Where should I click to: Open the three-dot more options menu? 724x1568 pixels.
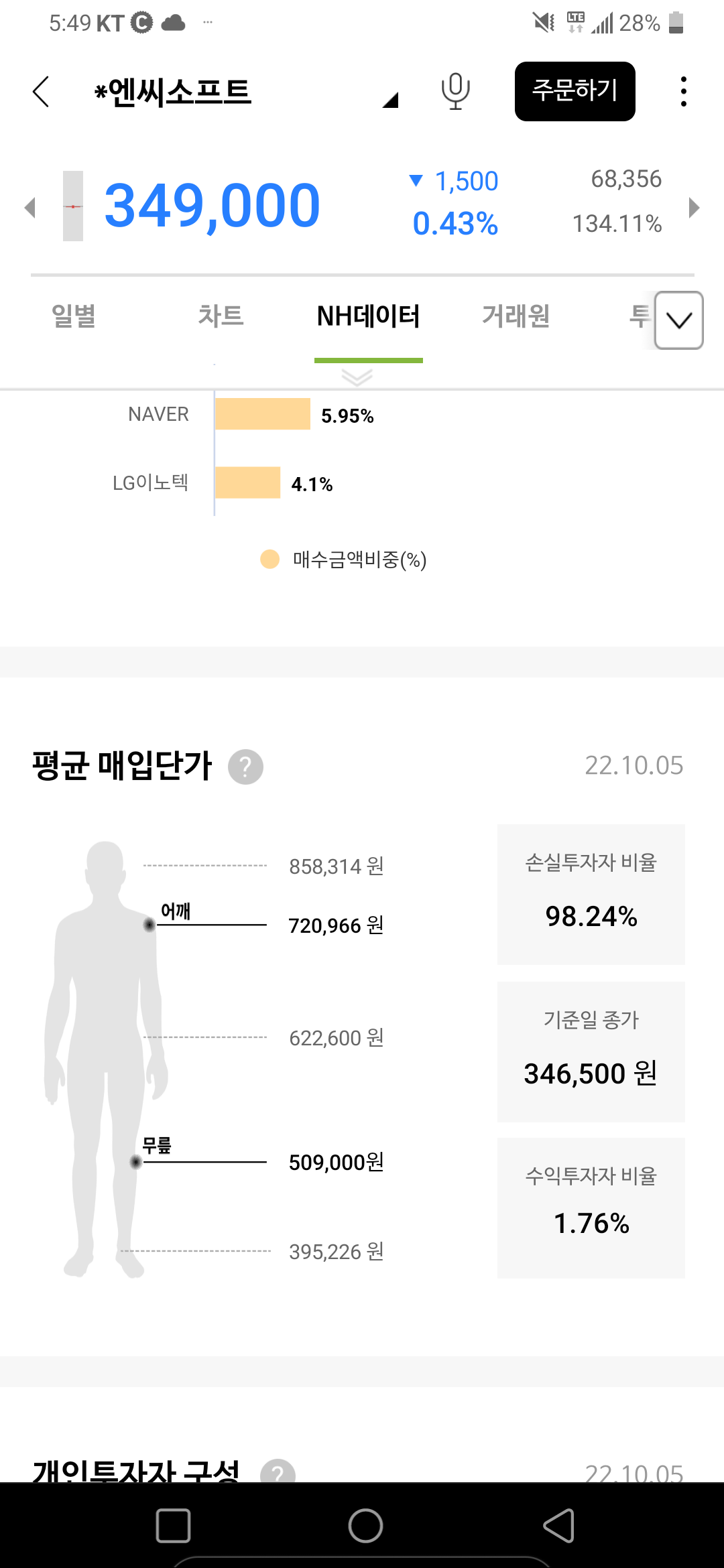[683, 92]
